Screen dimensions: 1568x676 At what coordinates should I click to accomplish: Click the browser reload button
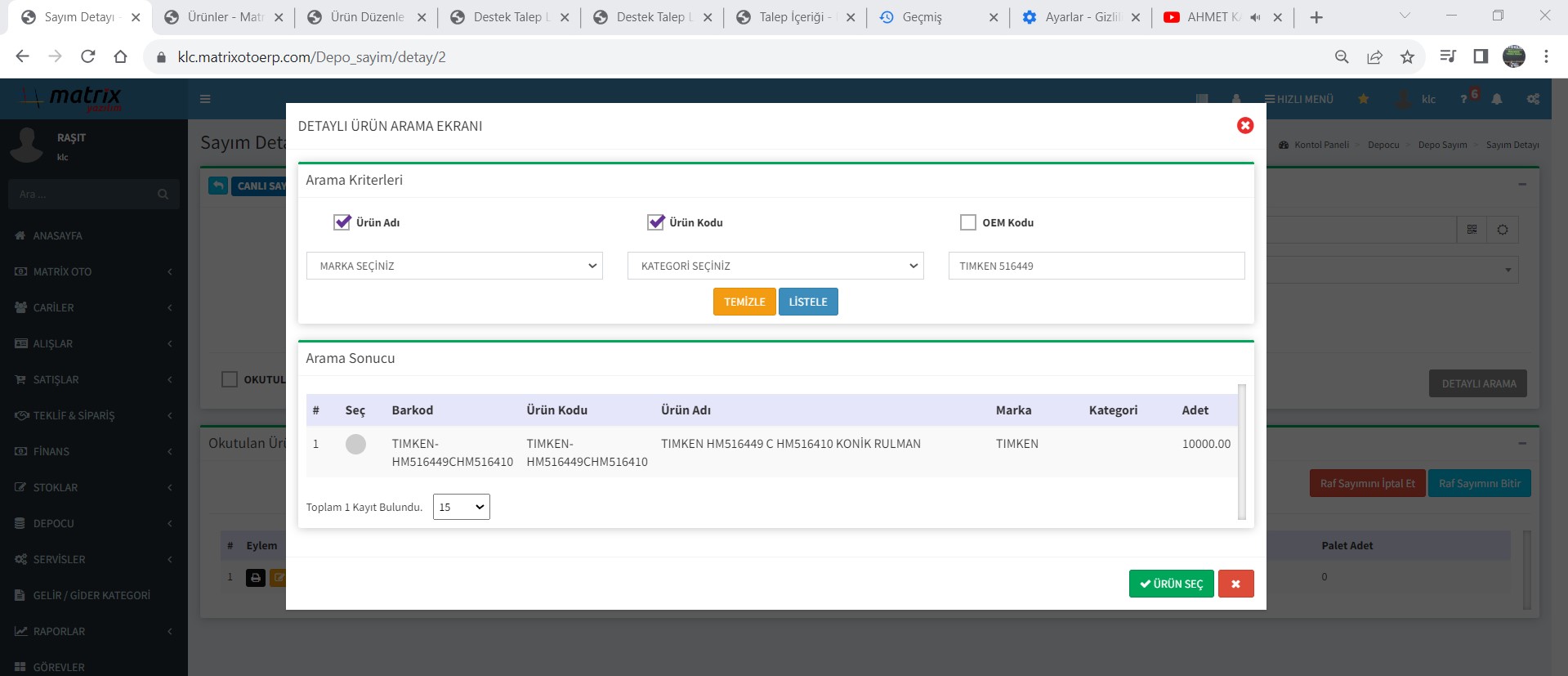point(88,56)
